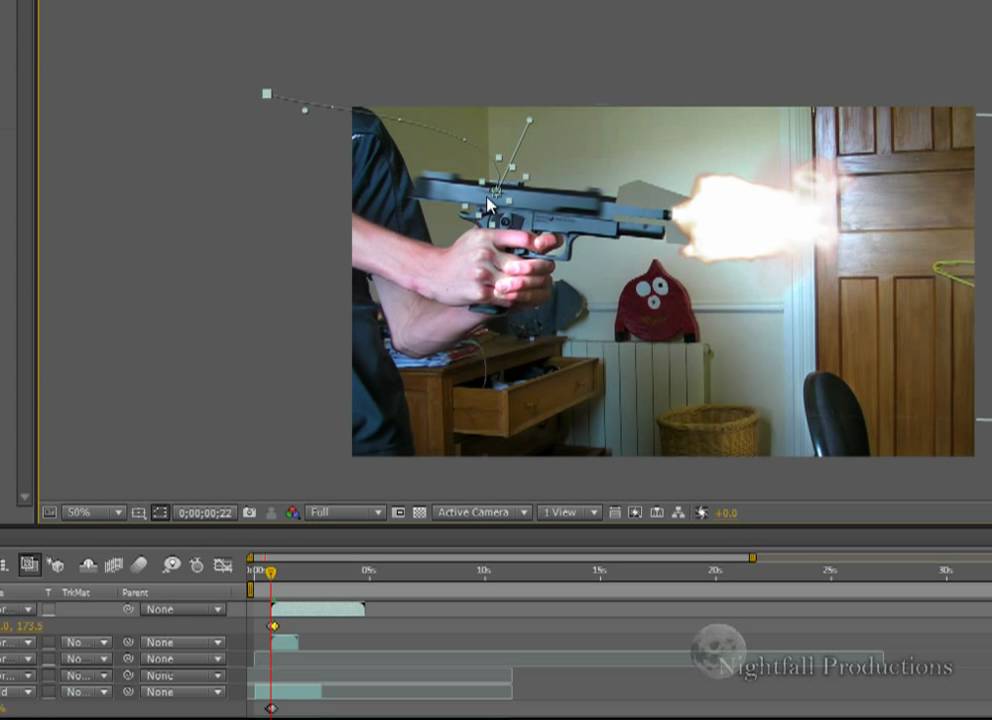992x720 pixels.
Task: Click the bottom layer's parent pick whip
Action: [x=128, y=692]
